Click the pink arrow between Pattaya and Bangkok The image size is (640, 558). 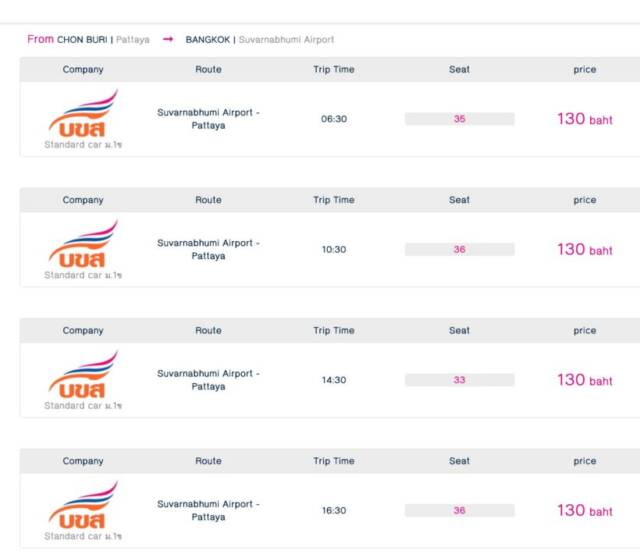168,39
